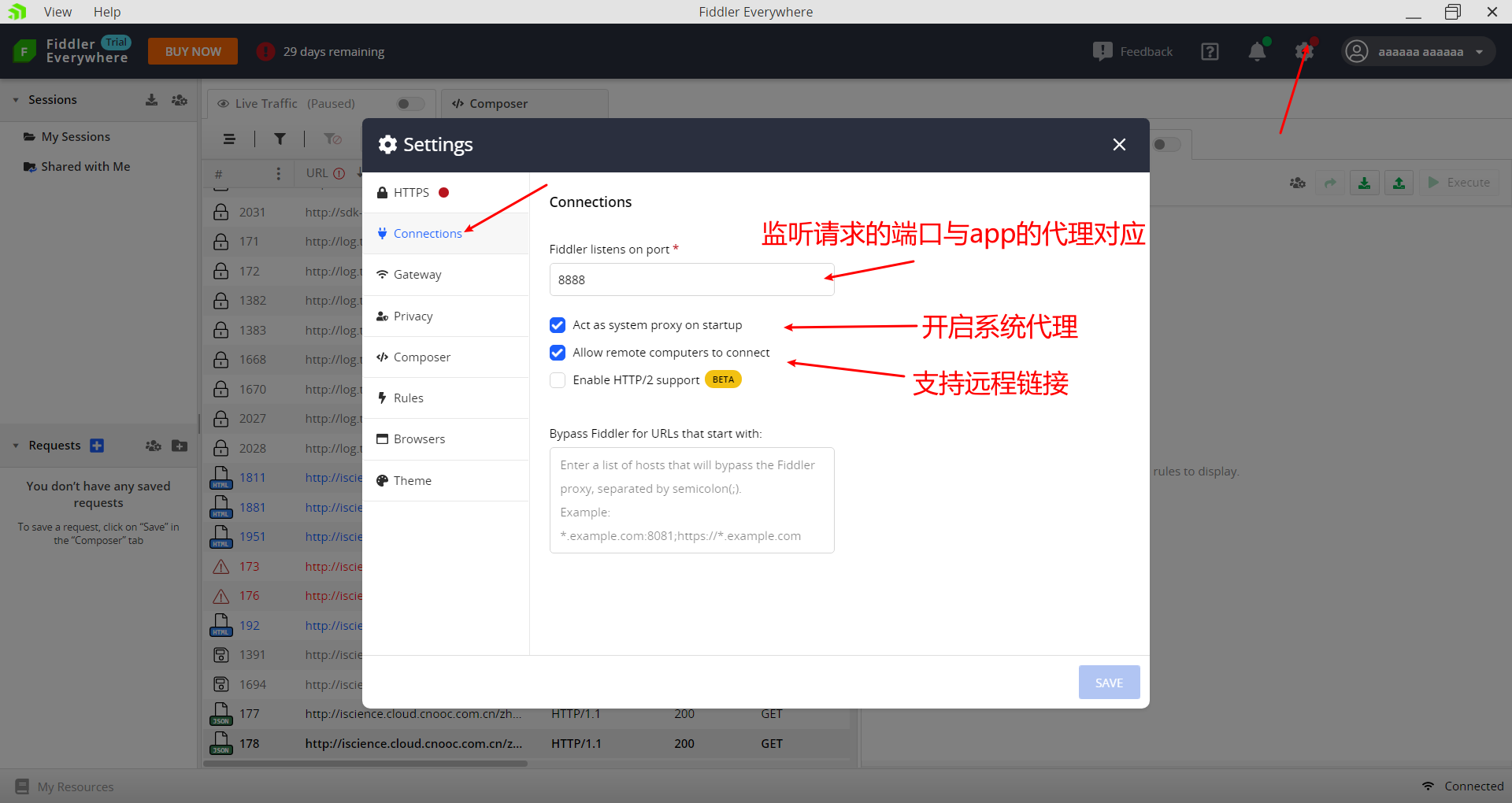Viewport: 1512px width, 803px height.
Task: Open the Help menu
Action: (107, 12)
